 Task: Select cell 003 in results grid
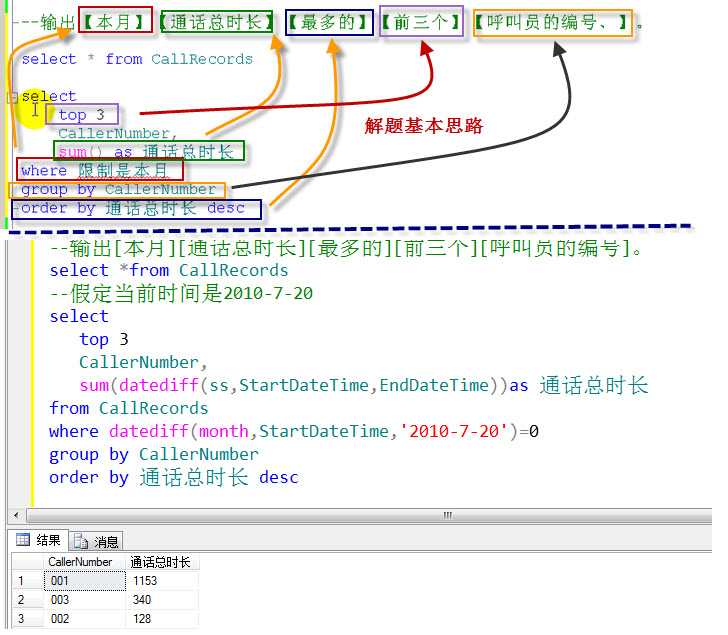pos(84,600)
